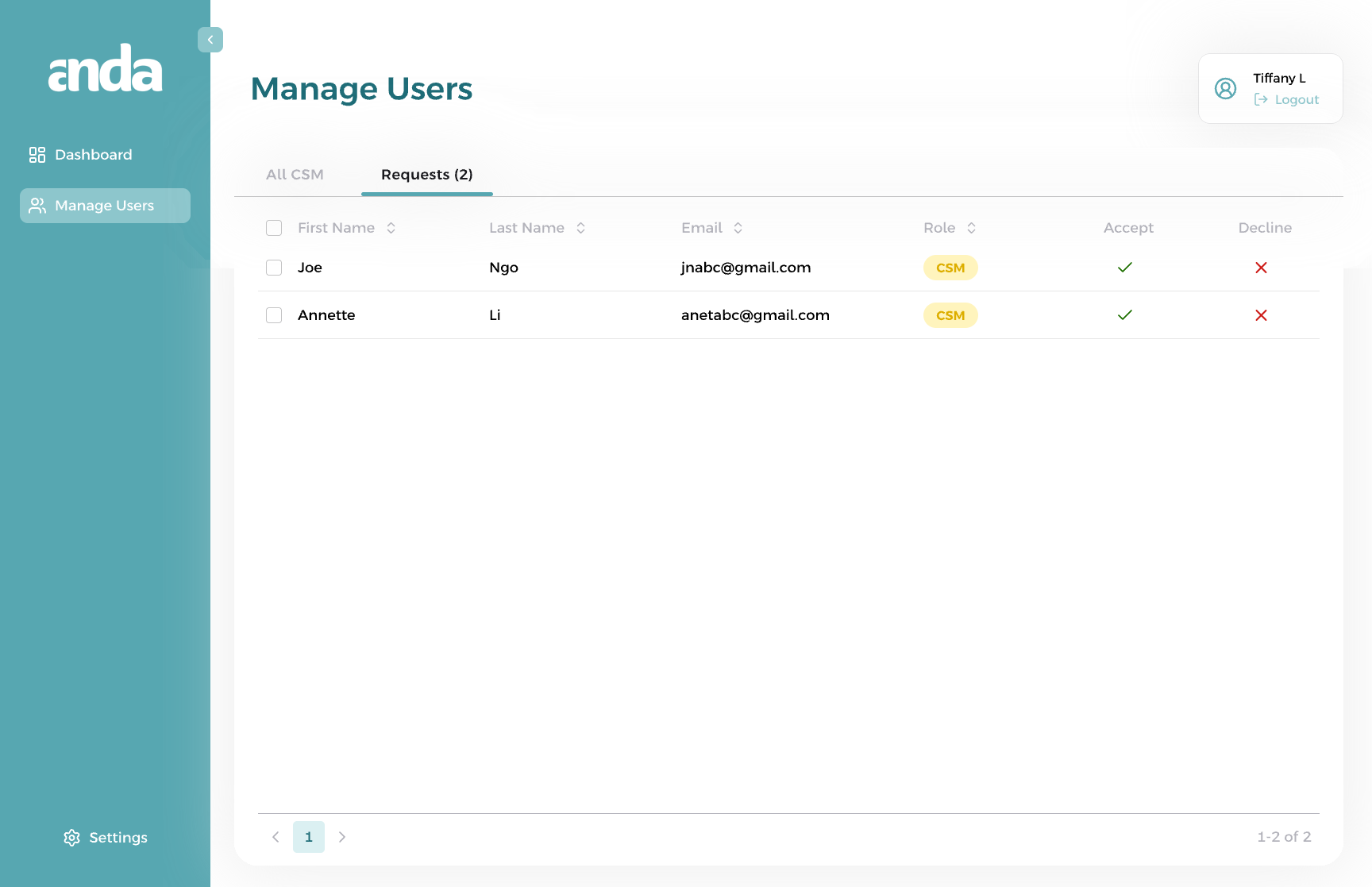Click the 1-2 of 2 count
This screenshot has width=1372, height=887.
click(1284, 837)
